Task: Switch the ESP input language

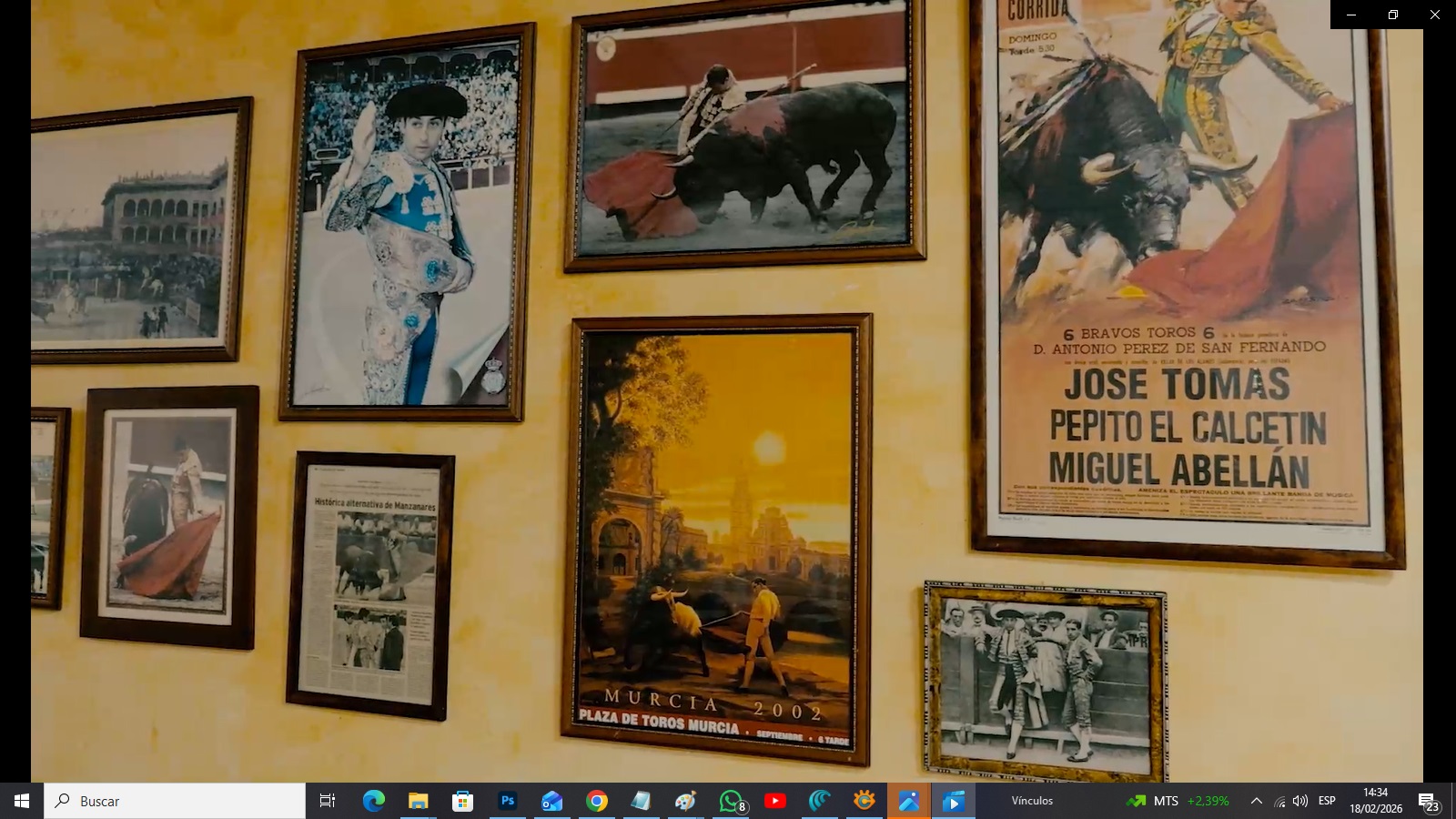Action: click(1327, 801)
